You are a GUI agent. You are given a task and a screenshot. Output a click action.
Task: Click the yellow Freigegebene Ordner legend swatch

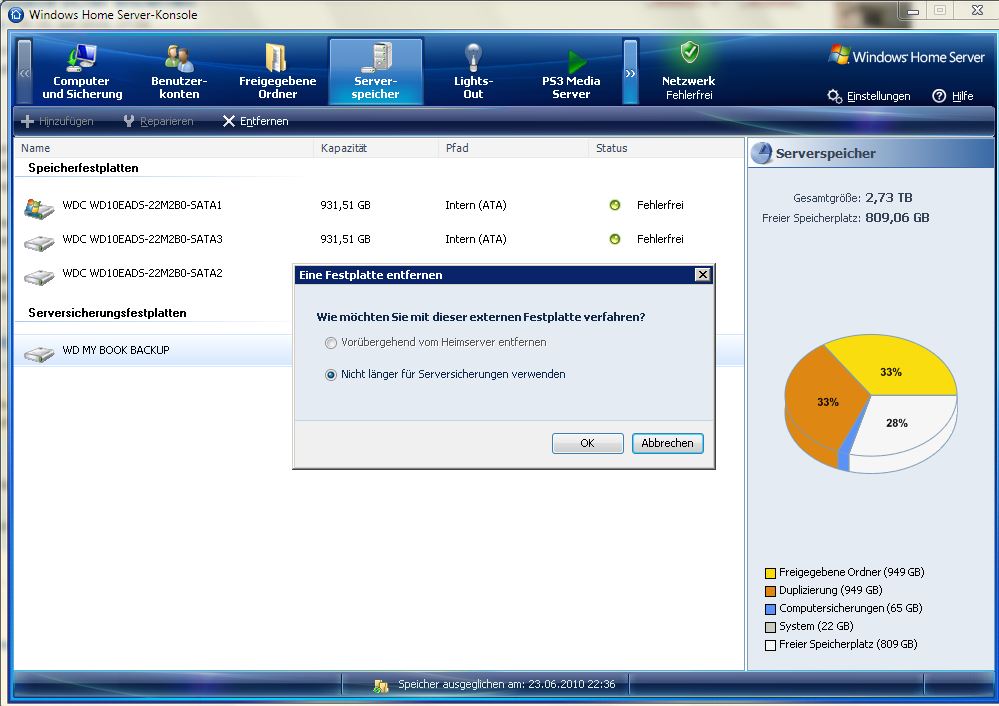coord(770,573)
